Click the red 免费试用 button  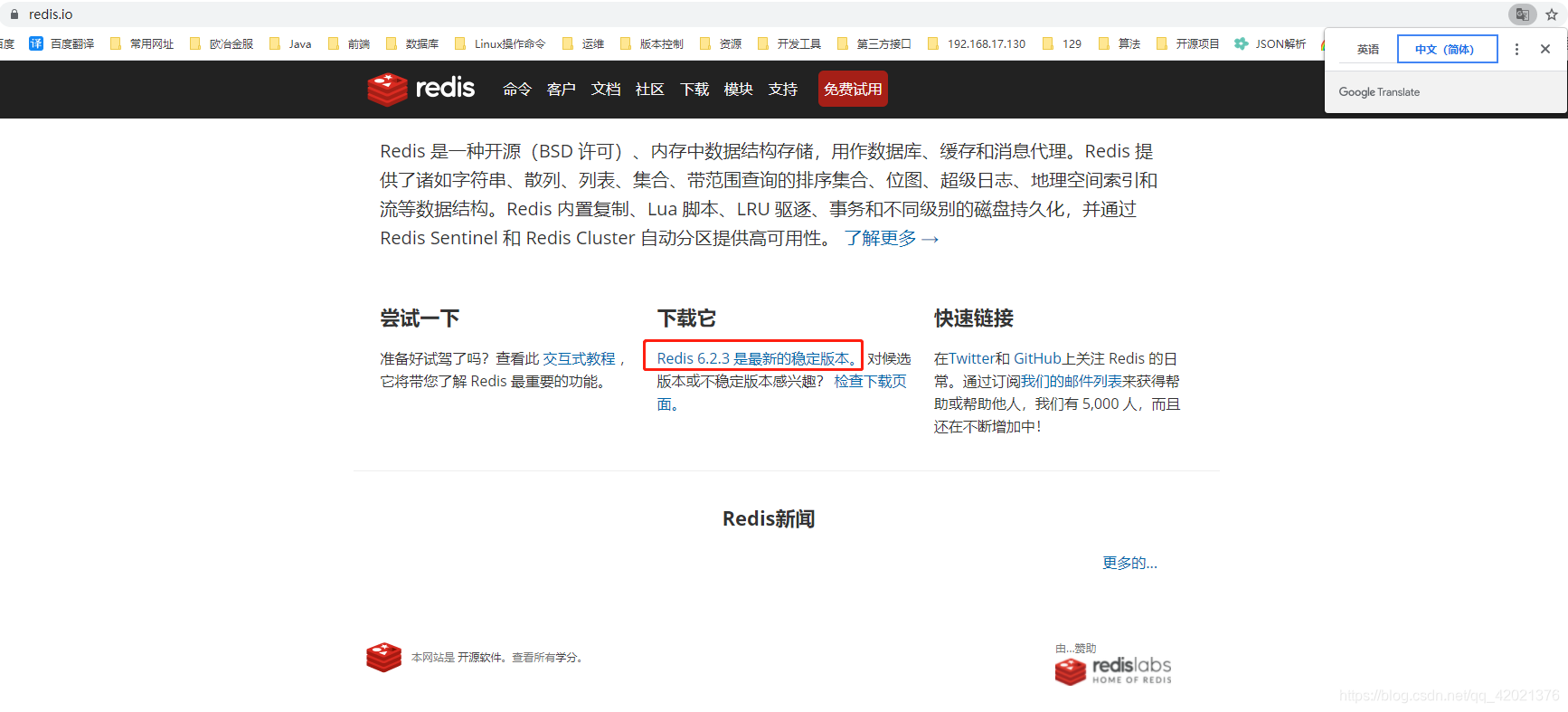[x=853, y=89]
